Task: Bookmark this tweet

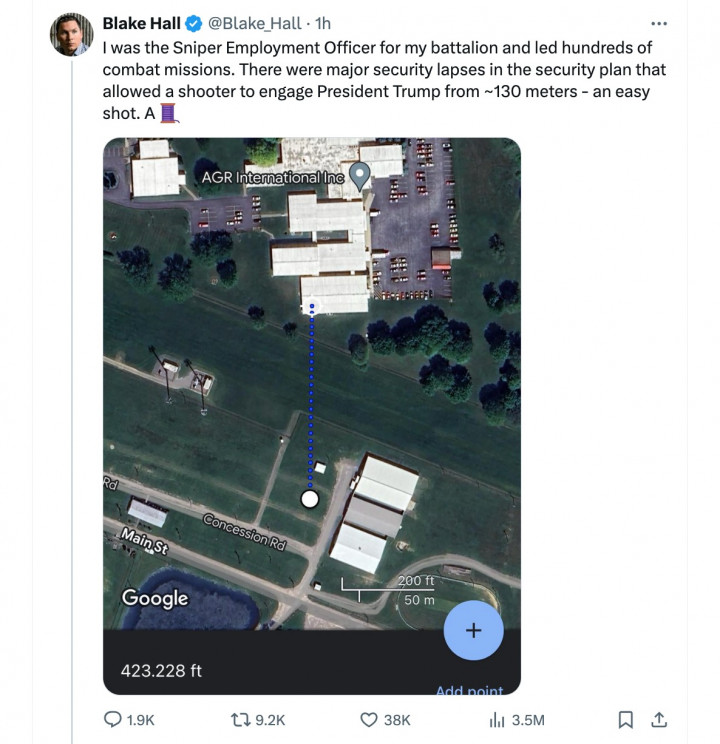Action: (x=626, y=719)
